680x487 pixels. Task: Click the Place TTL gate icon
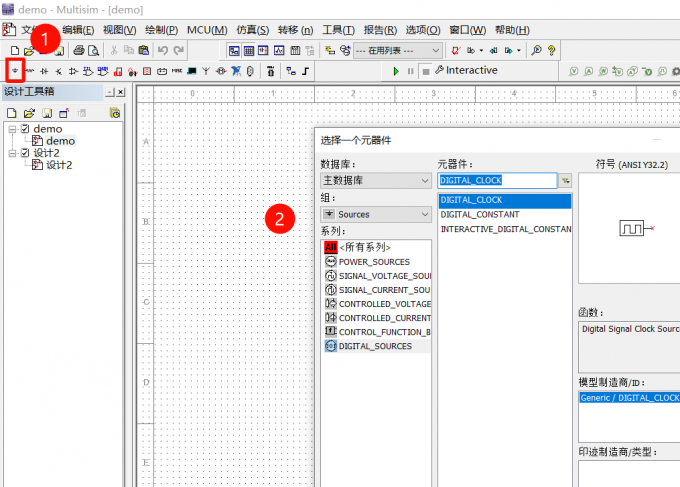88,71
